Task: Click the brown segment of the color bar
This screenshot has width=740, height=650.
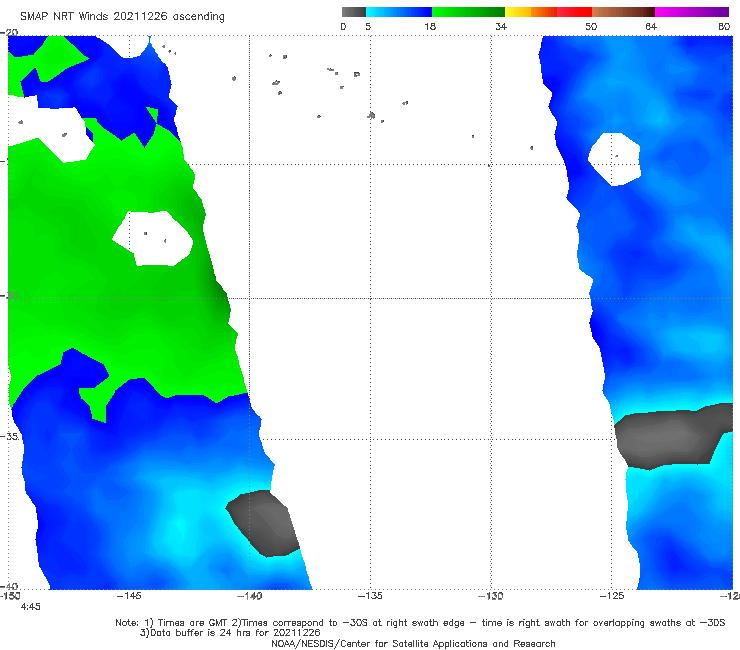Action: tap(623, 12)
